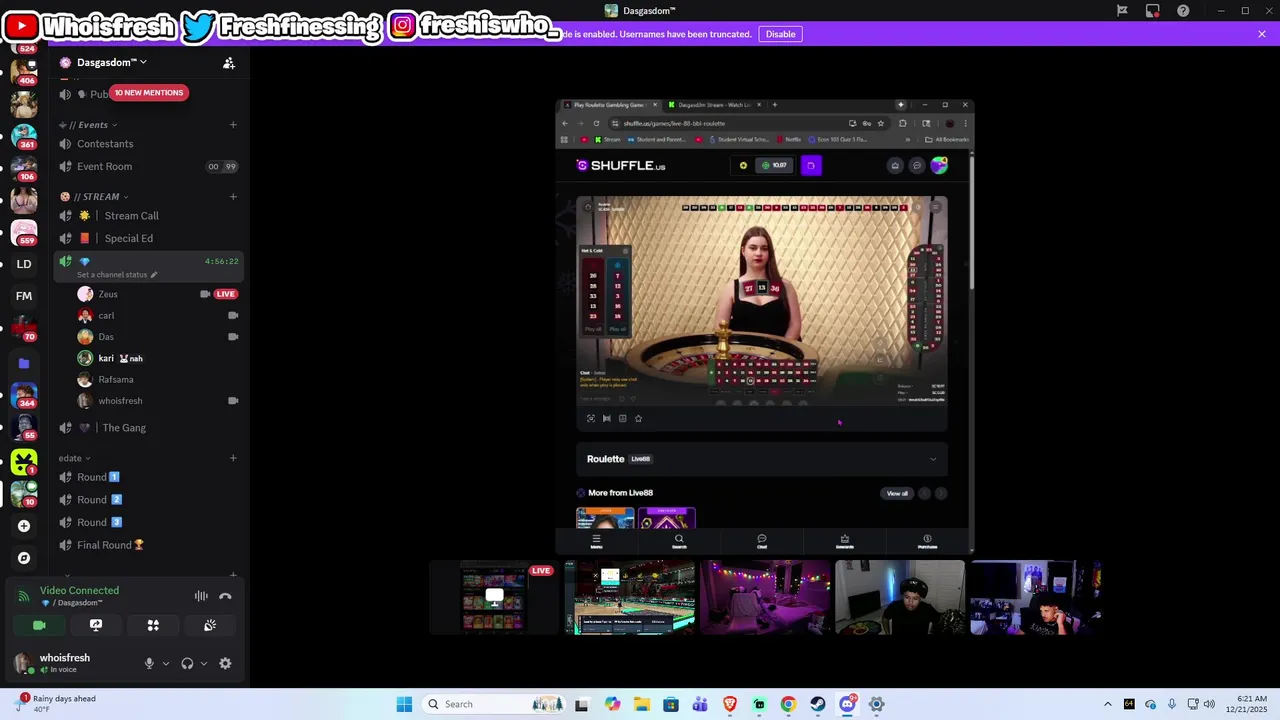Click the Windows Start button

[x=404, y=704]
